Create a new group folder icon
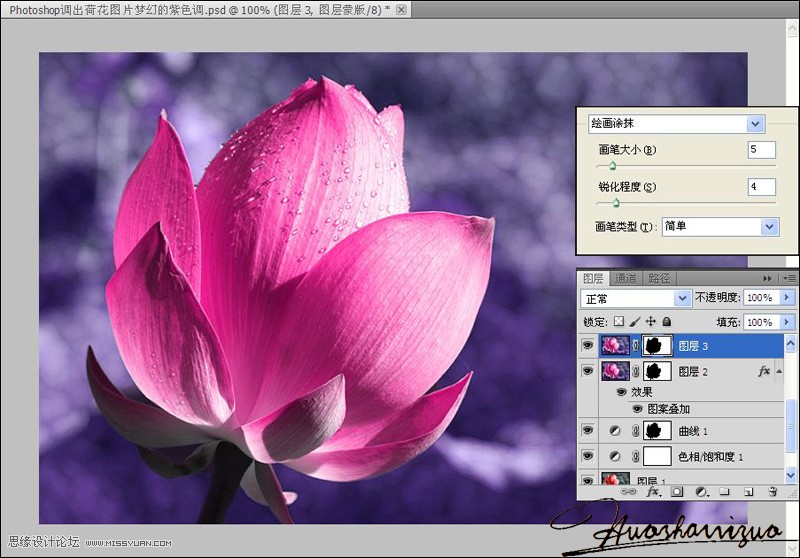 [x=724, y=492]
